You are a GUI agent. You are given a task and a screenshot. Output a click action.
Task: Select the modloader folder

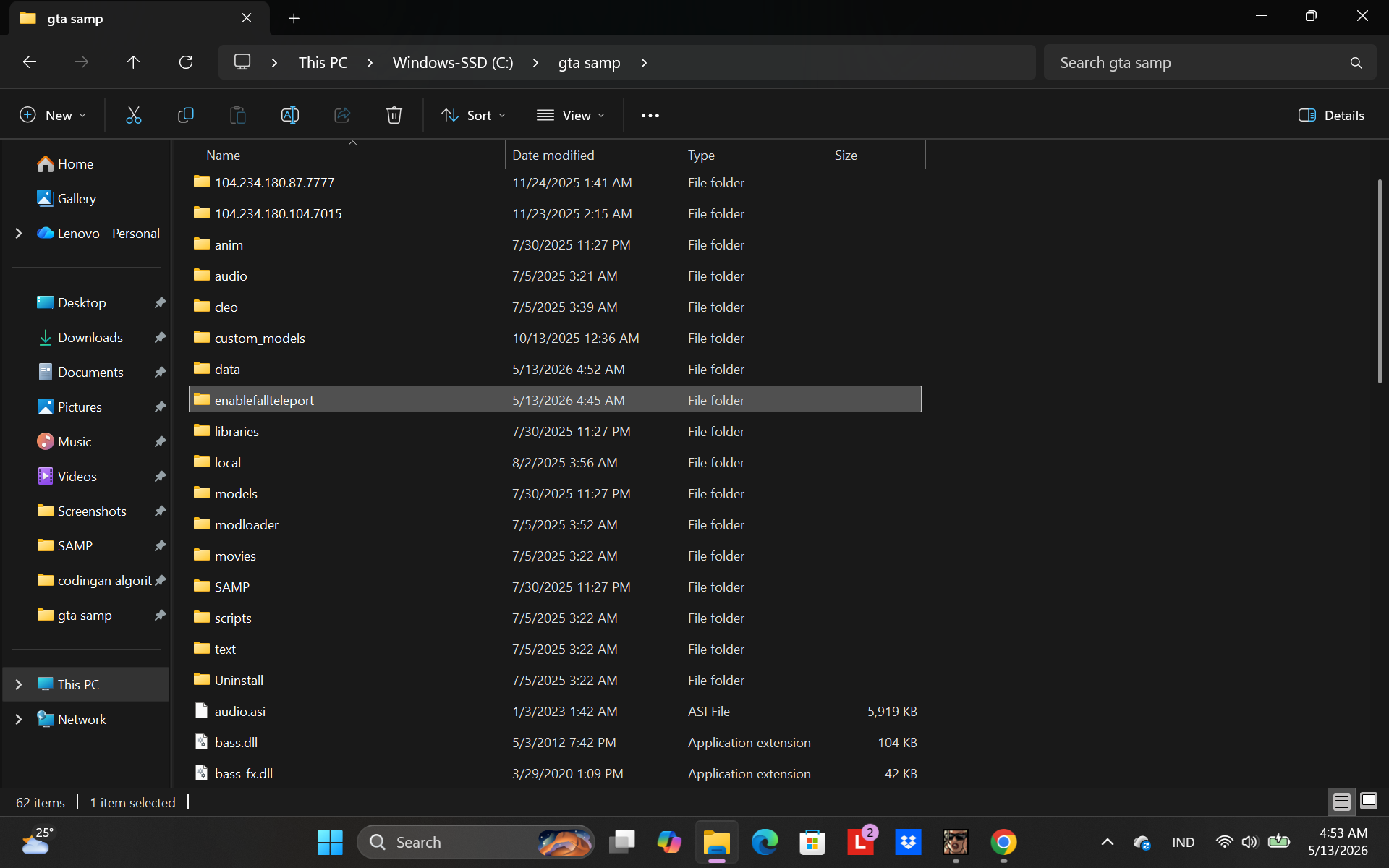(x=555, y=524)
